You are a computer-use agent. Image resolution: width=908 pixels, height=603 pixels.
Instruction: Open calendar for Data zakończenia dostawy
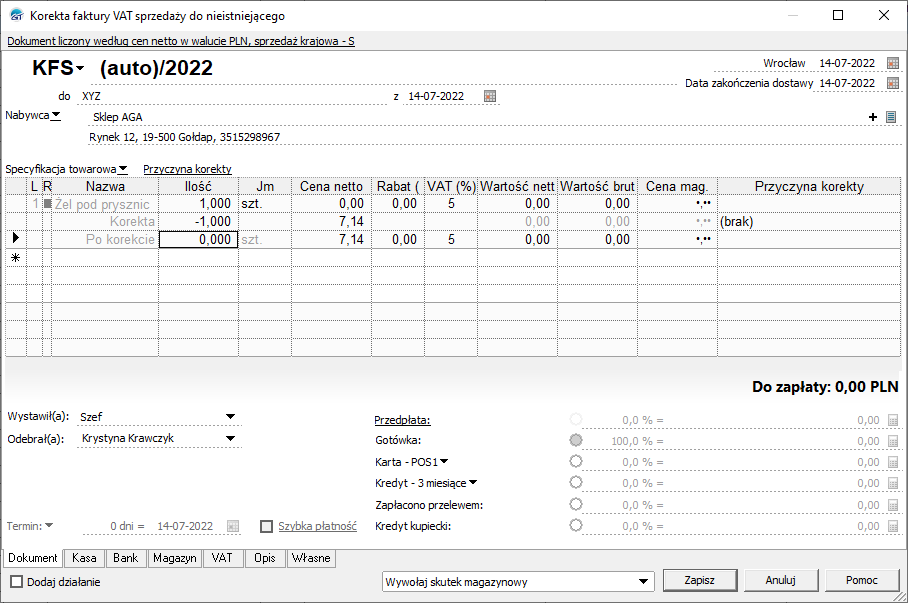tap(893, 83)
